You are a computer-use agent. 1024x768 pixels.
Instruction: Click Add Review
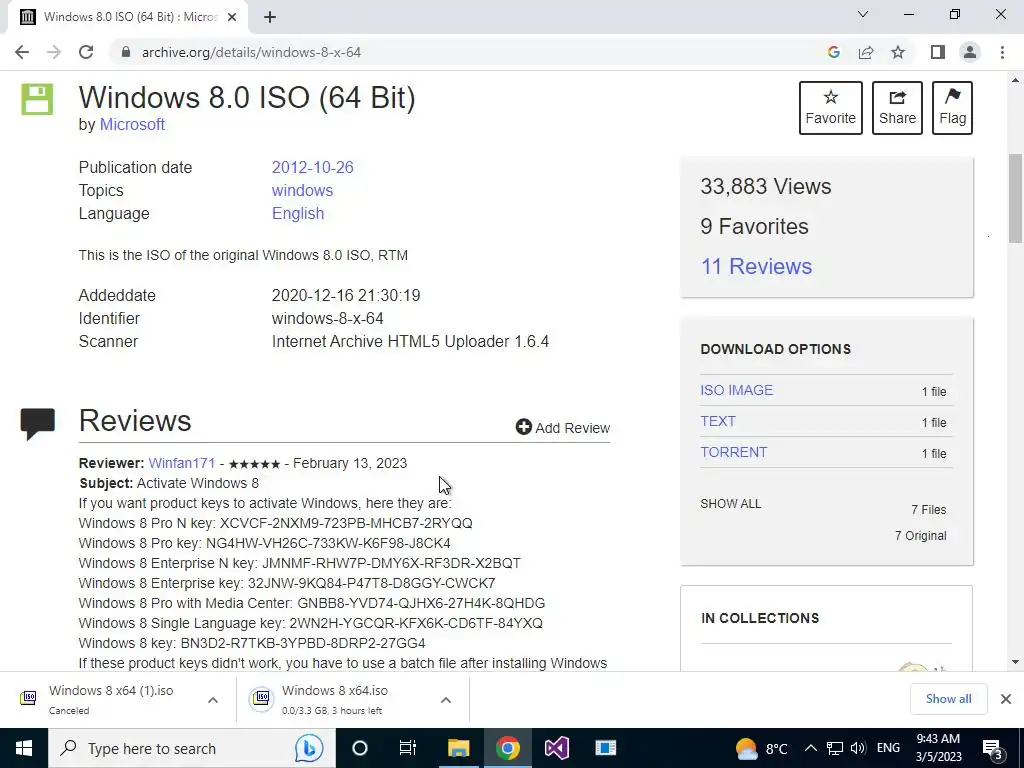point(563,428)
